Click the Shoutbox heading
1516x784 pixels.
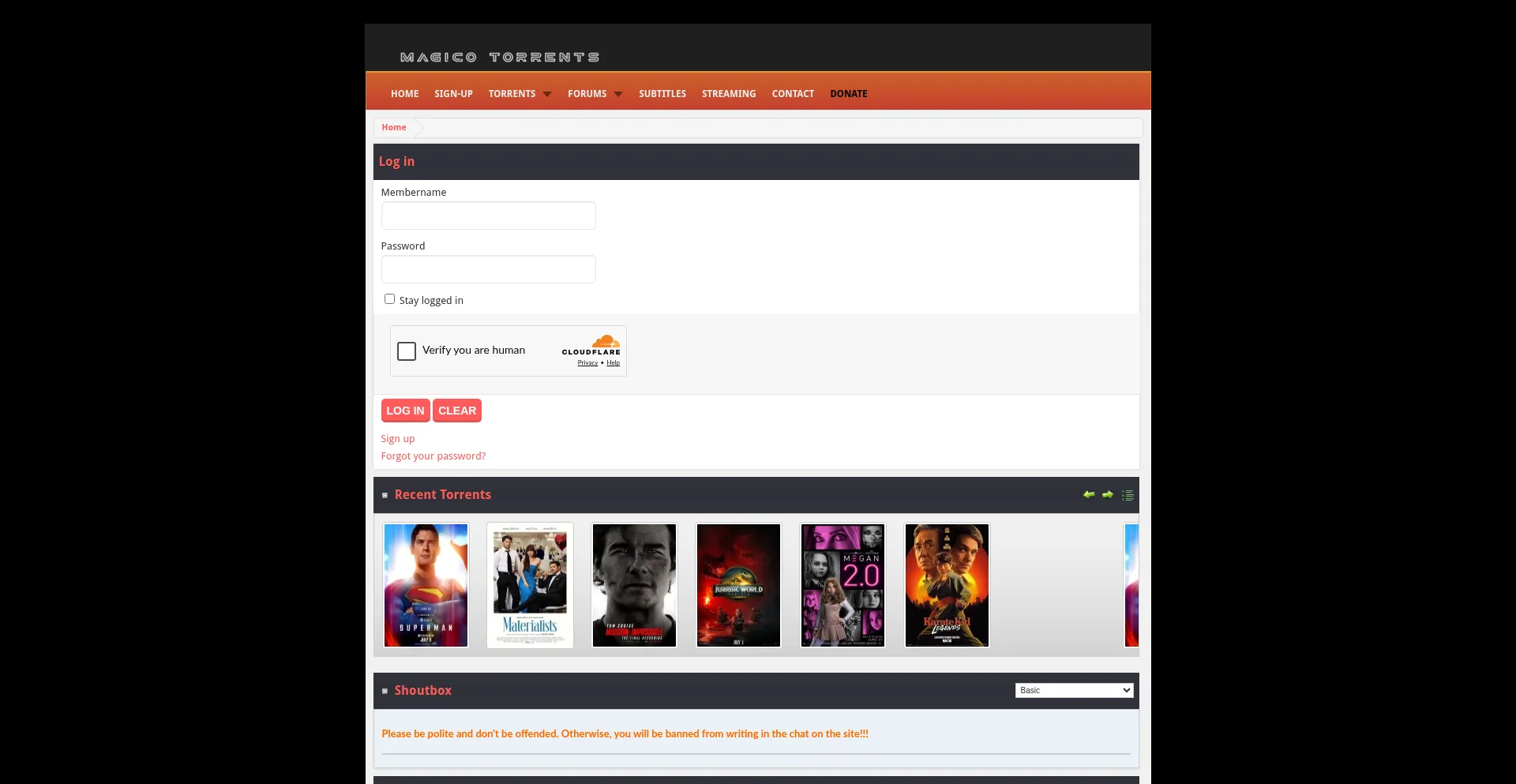coord(423,691)
